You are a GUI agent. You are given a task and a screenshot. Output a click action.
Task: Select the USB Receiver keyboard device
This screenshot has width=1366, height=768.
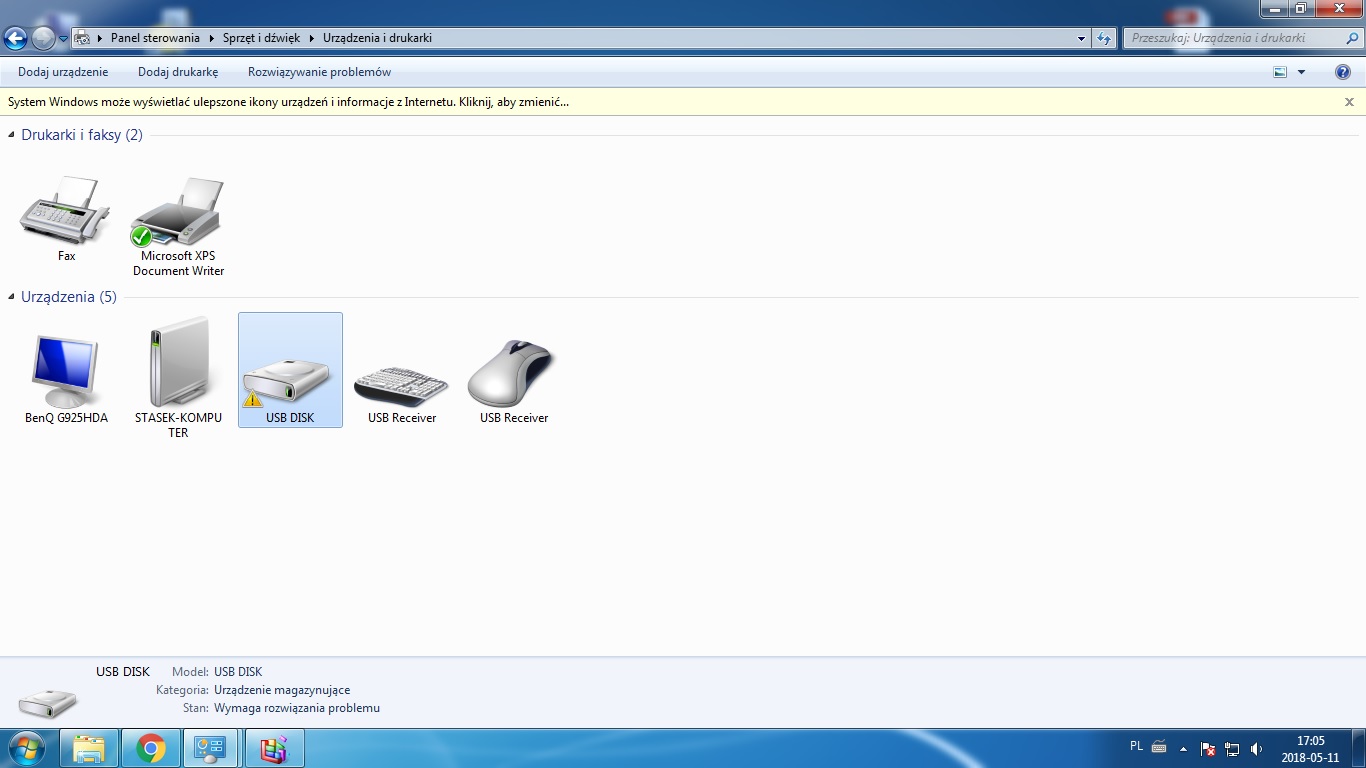click(x=401, y=380)
